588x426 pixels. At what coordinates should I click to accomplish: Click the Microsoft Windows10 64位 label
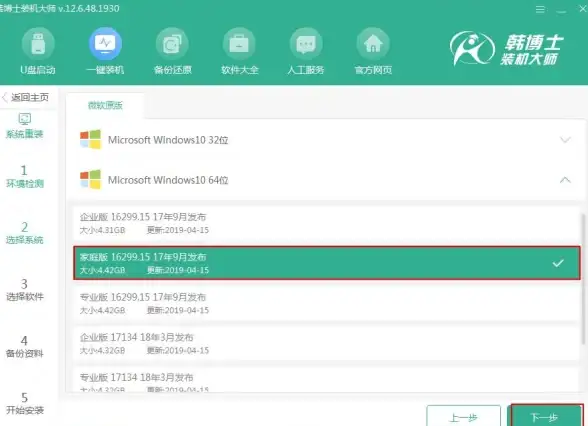pos(168,180)
